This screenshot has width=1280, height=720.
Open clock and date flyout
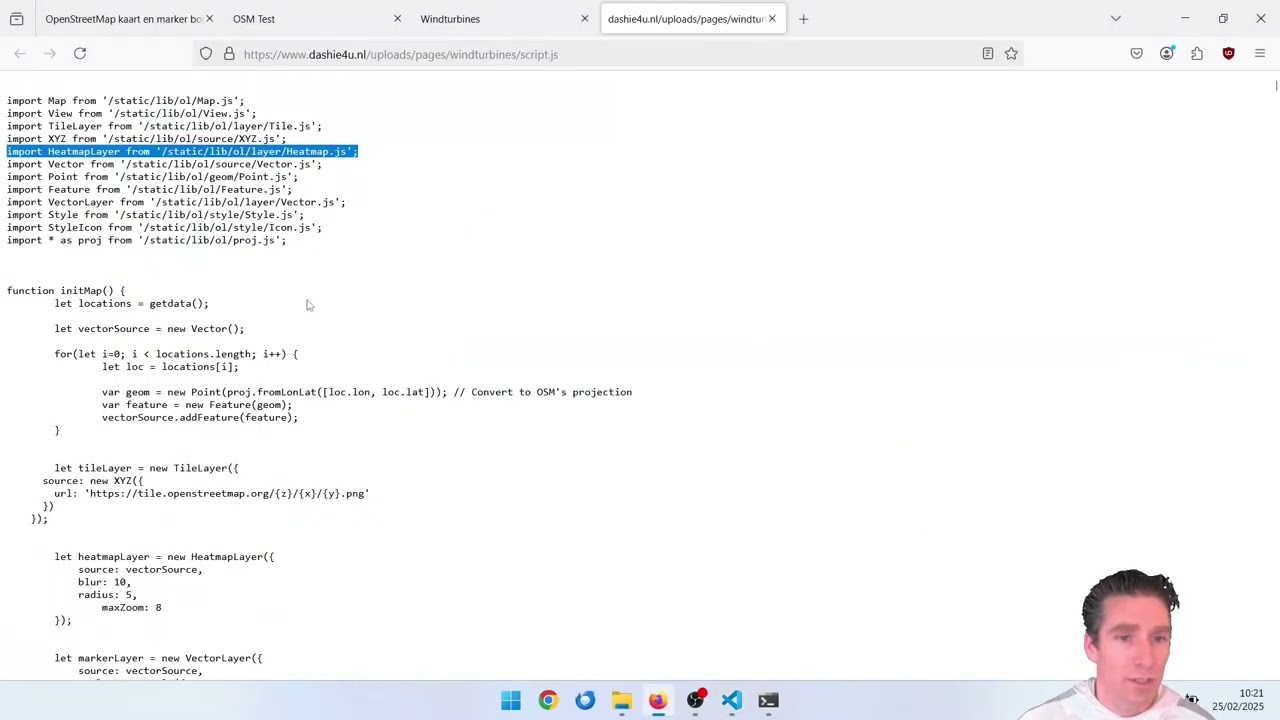tap(1238, 699)
